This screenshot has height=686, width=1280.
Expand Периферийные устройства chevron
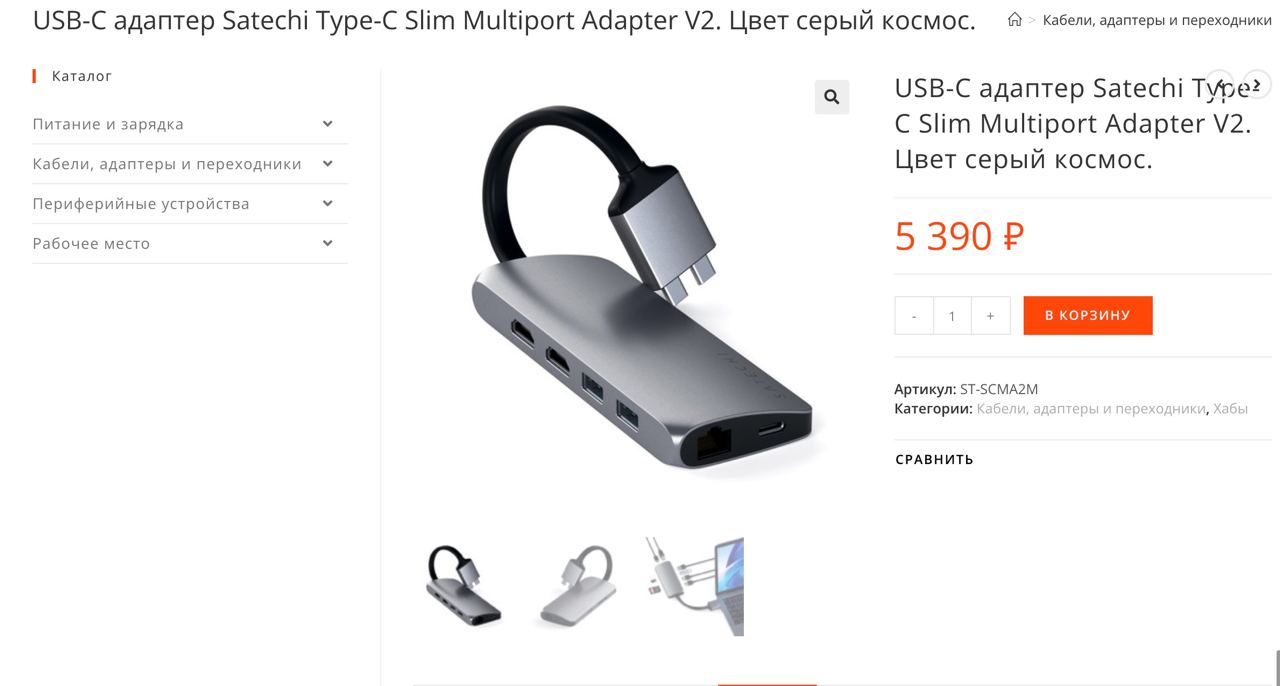pos(327,203)
